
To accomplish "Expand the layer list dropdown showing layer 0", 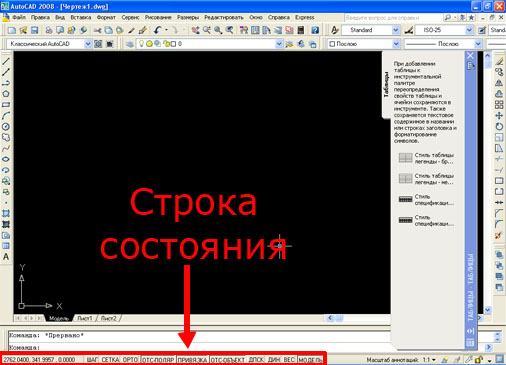I will pos(279,44).
